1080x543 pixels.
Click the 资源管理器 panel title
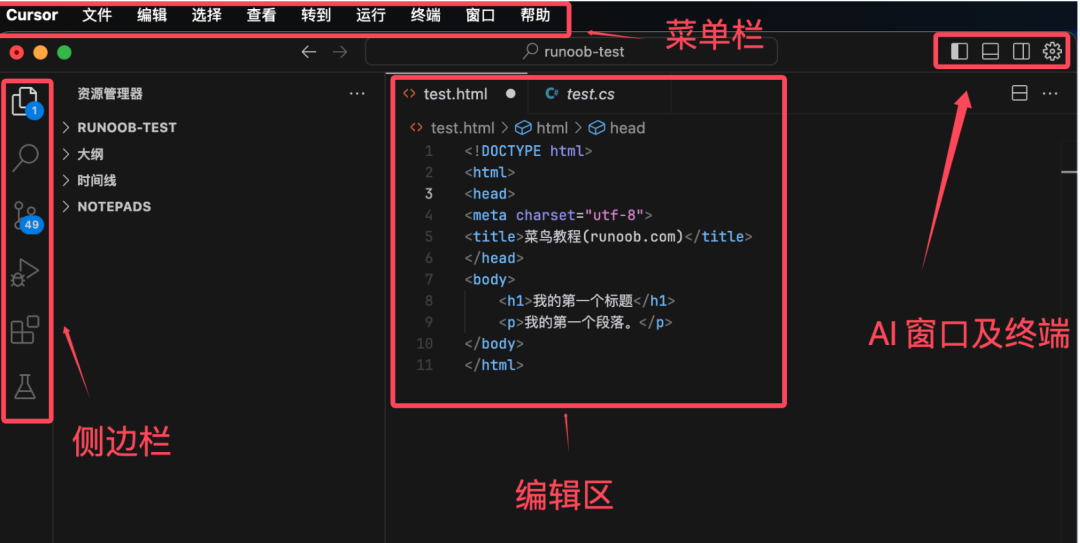(x=110, y=94)
